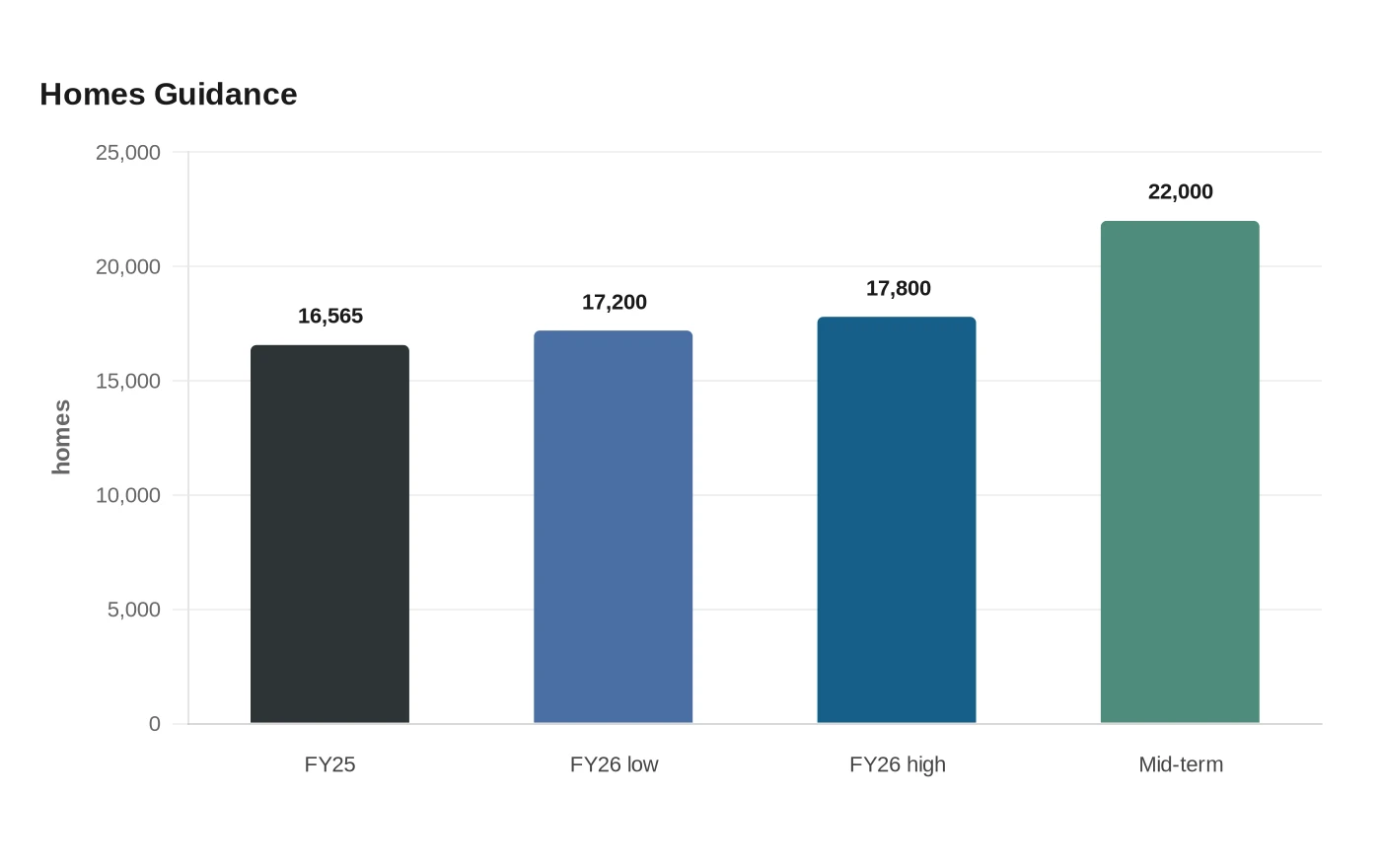Screen dimensions: 1381x868
Task: Click the 16,565 data label
Action: pos(330,316)
